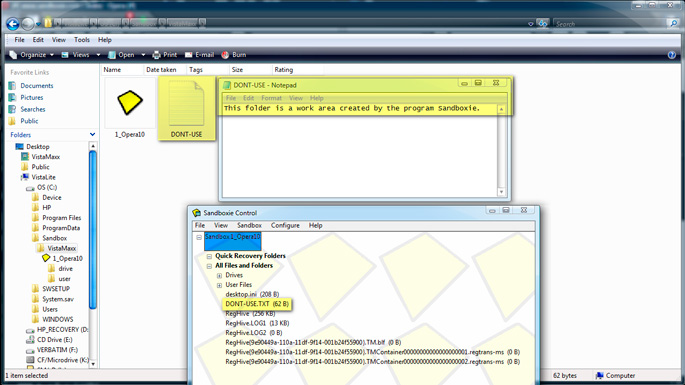
Task: Collapse All Files and Folders node
Action: coord(209,266)
